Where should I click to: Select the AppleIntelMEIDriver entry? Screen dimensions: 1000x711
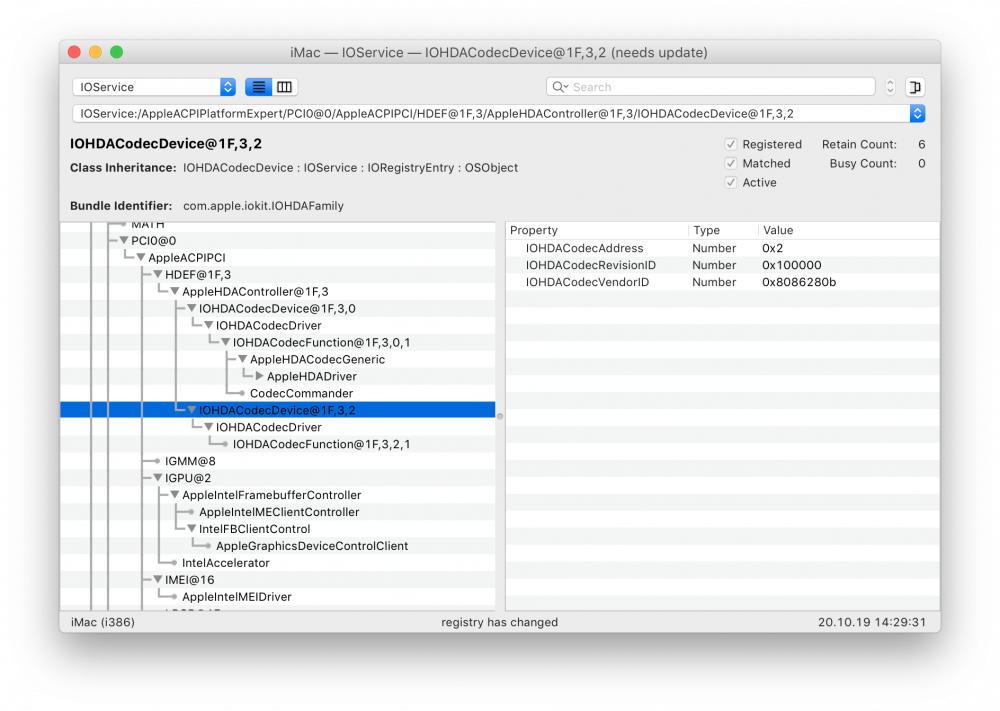click(237, 596)
